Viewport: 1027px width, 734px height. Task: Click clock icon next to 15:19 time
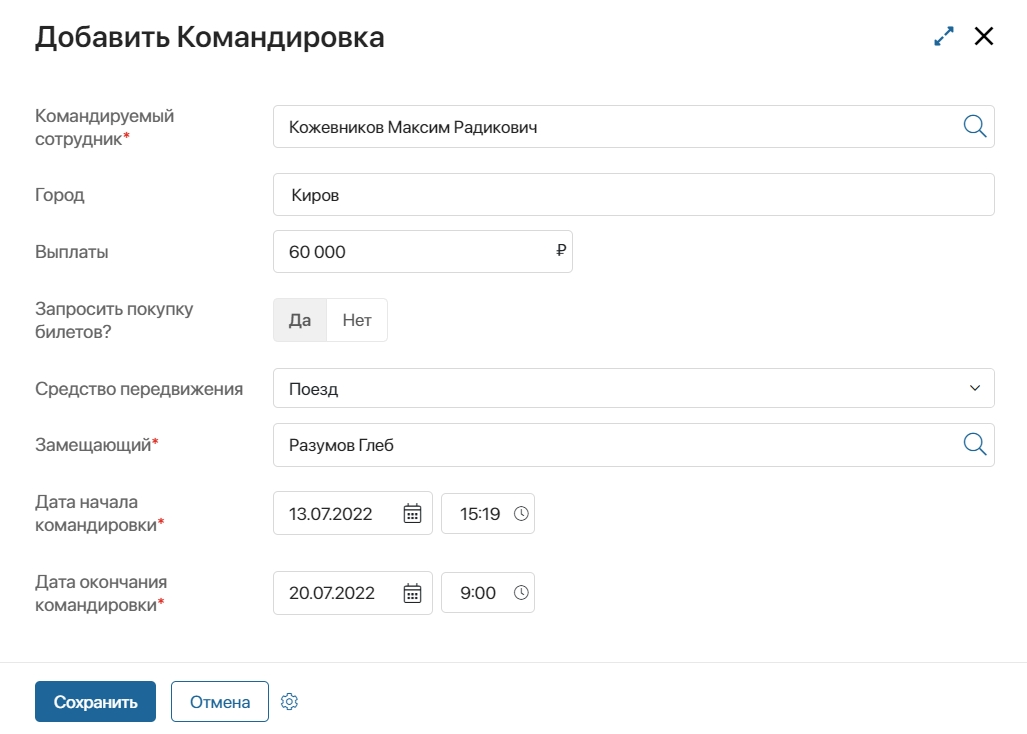[x=521, y=514]
